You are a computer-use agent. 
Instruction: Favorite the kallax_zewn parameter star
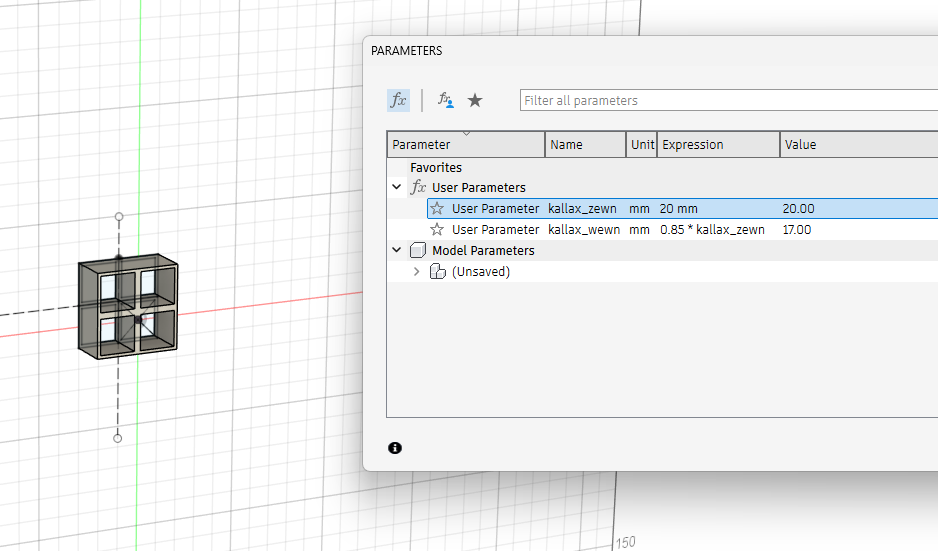pyautogui.click(x=437, y=209)
